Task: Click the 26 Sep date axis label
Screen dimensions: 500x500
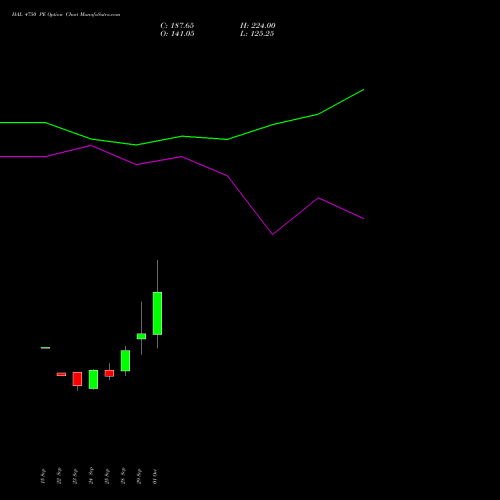Action: (x=123, y=476)
